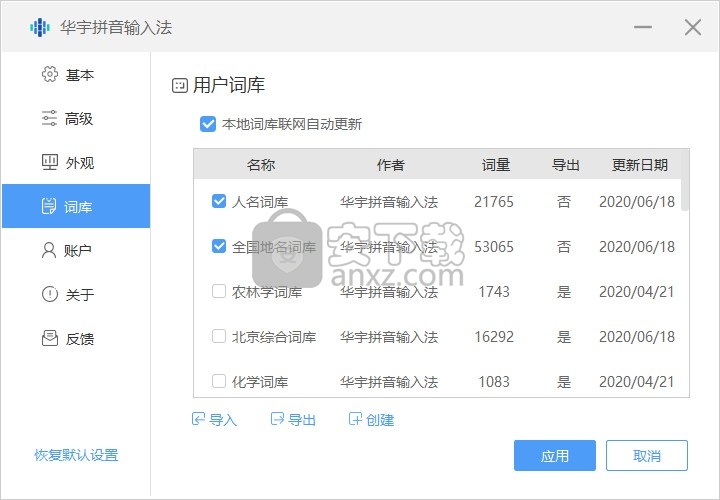Click the info icon beside 关于
Image resolution: width=720 pixels, height=500 pixels.
pyautogui.click(x=49, y=294)
